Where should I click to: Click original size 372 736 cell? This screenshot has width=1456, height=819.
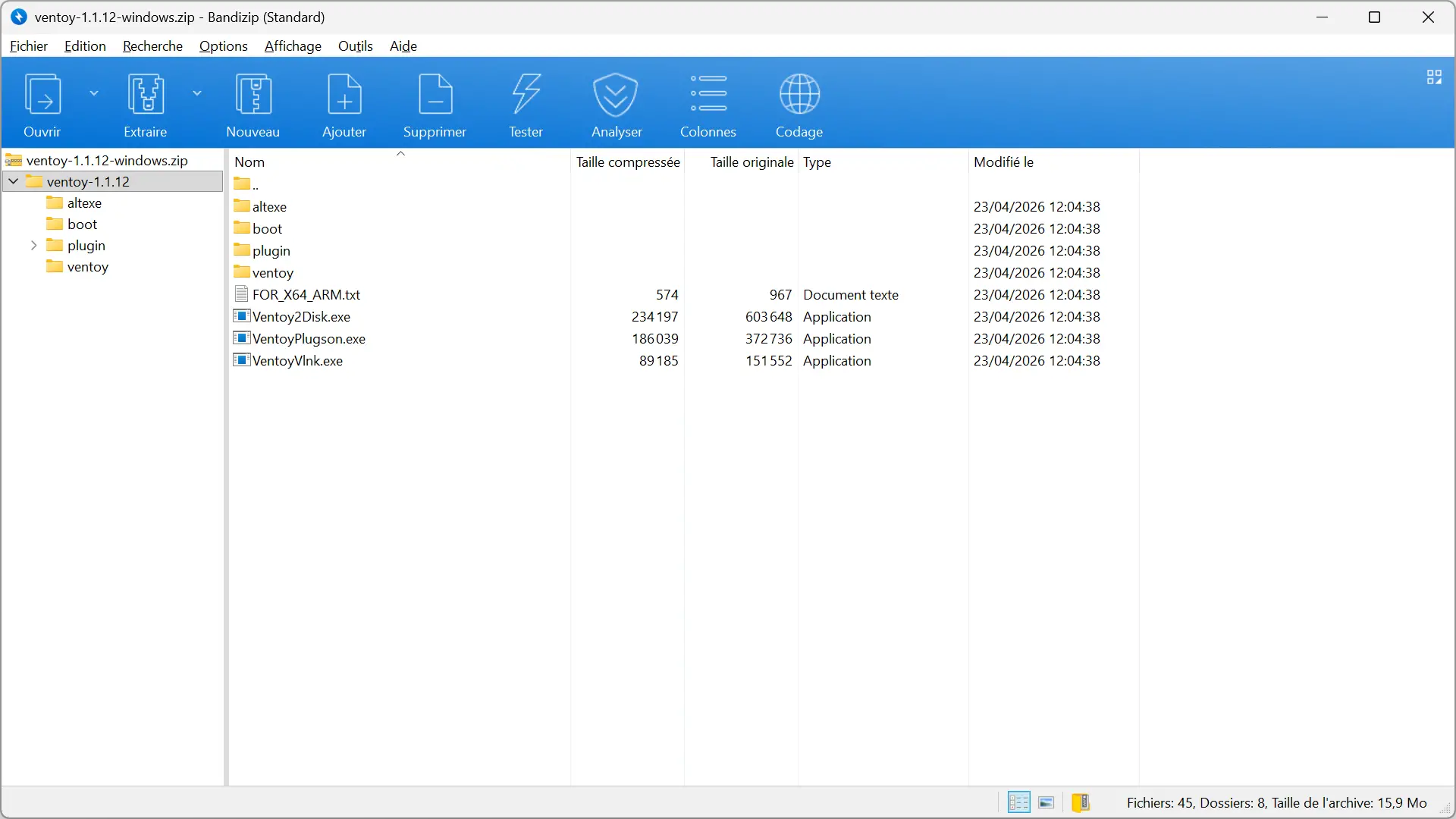(x=769, y=338)
